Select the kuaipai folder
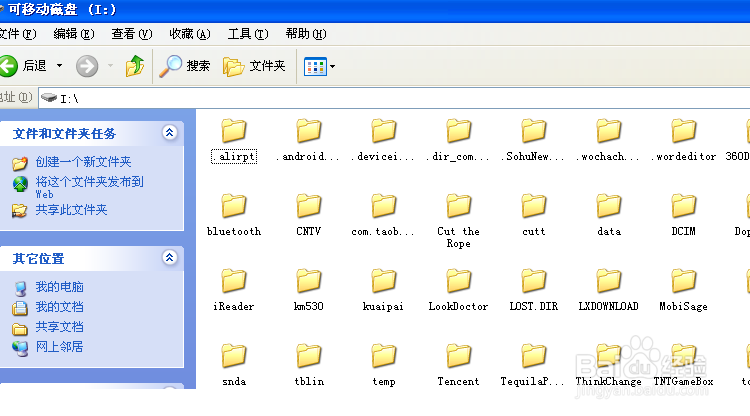 [383, 291]
